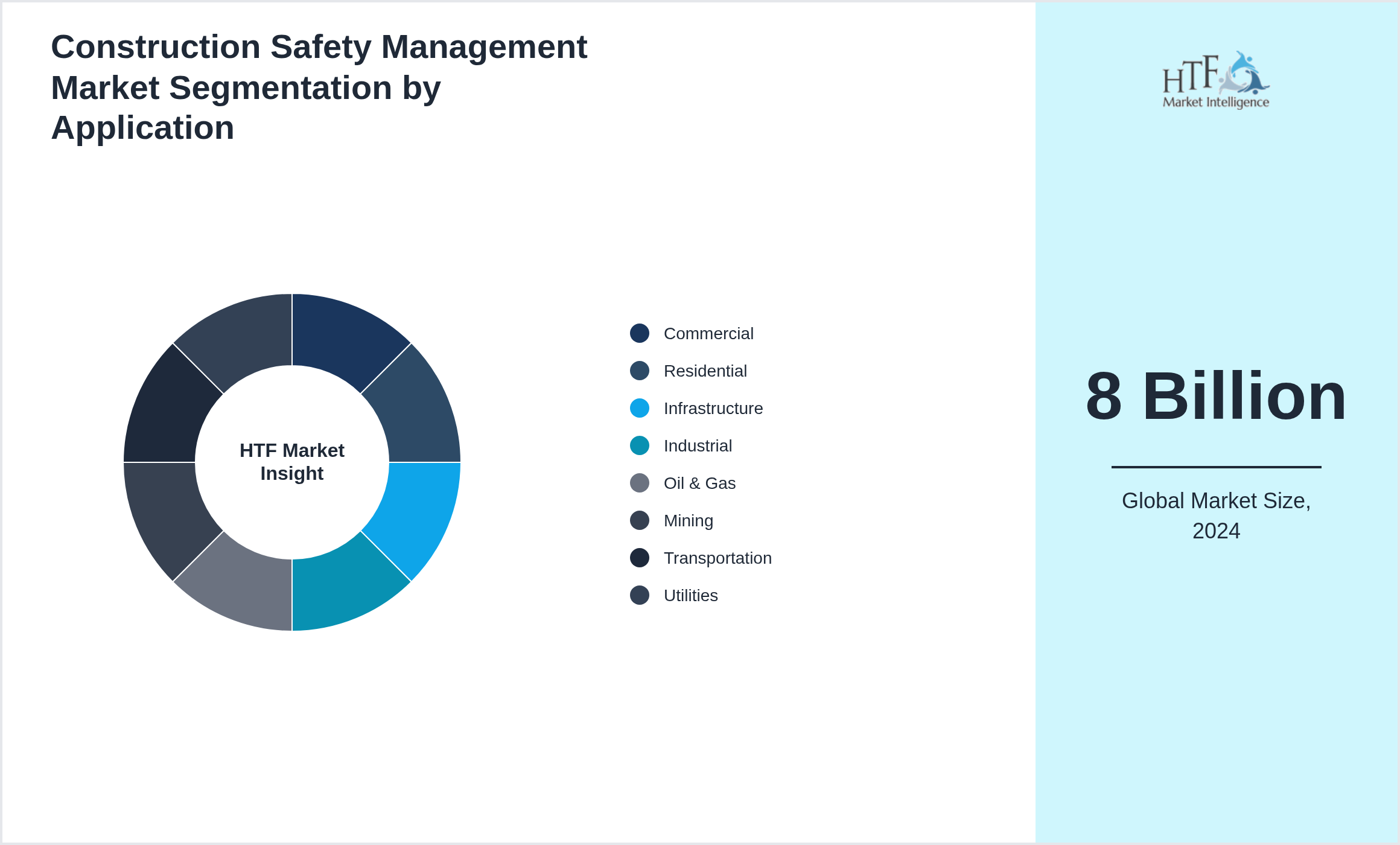This screenshot has width=1400, height=845.
Task: Select the gray Oil & Gas color swatch
Action: 638,483
